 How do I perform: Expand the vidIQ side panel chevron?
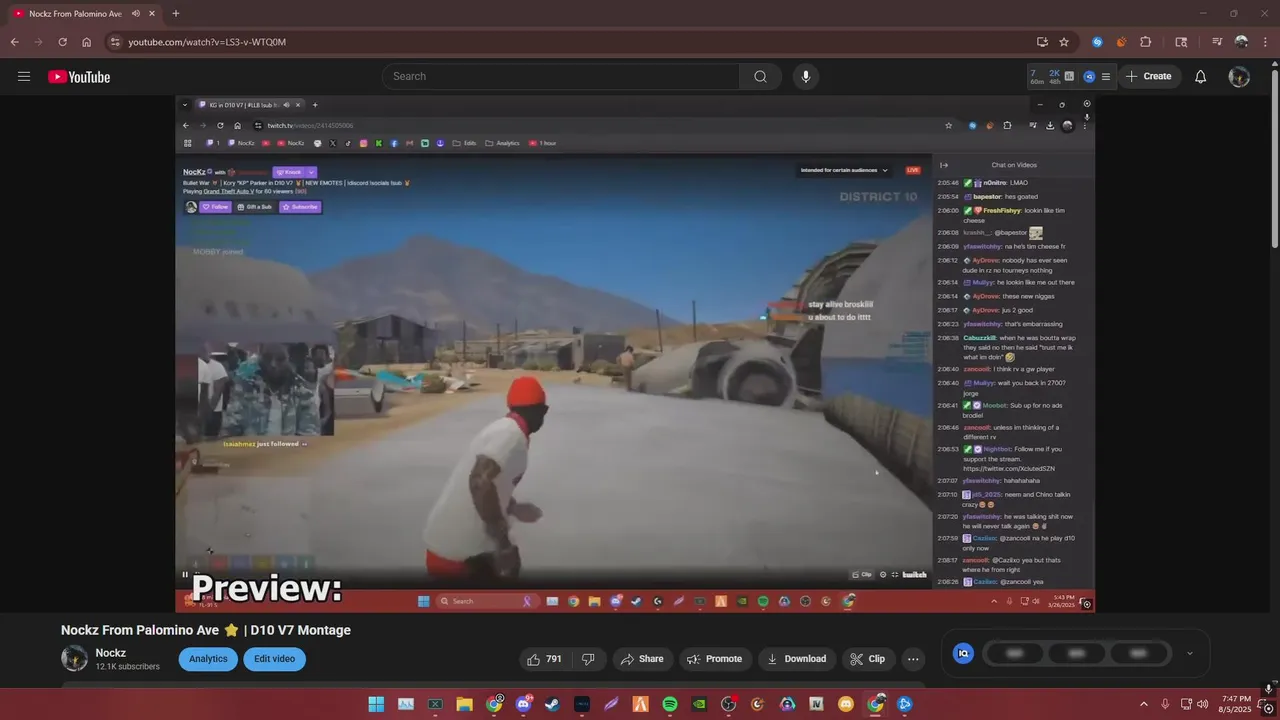pos(1189,653)
